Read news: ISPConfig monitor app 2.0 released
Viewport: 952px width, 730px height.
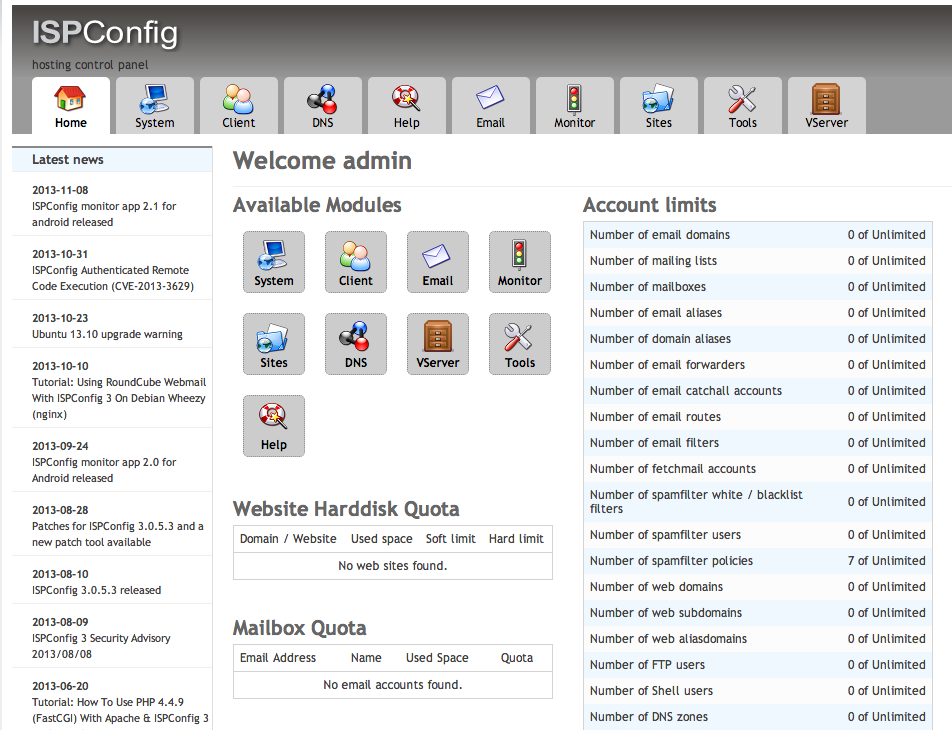click(104, 470)
